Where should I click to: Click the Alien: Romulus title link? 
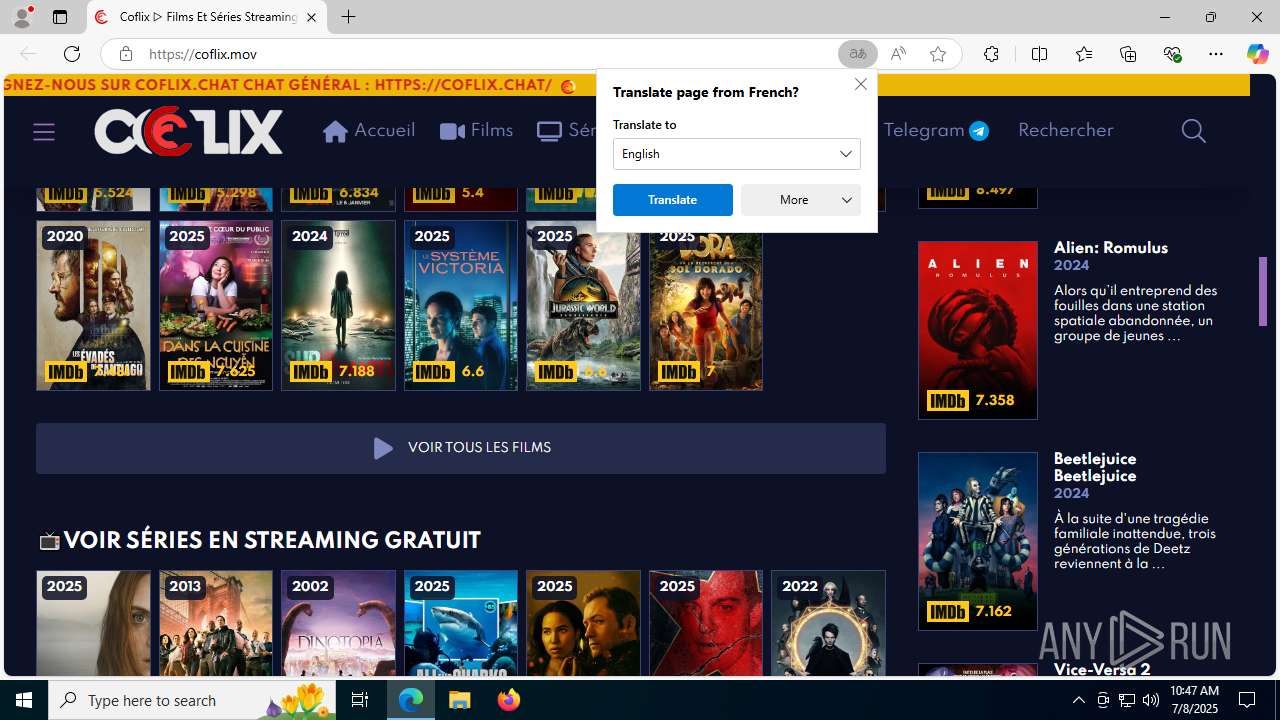(x=1110, y=248)
